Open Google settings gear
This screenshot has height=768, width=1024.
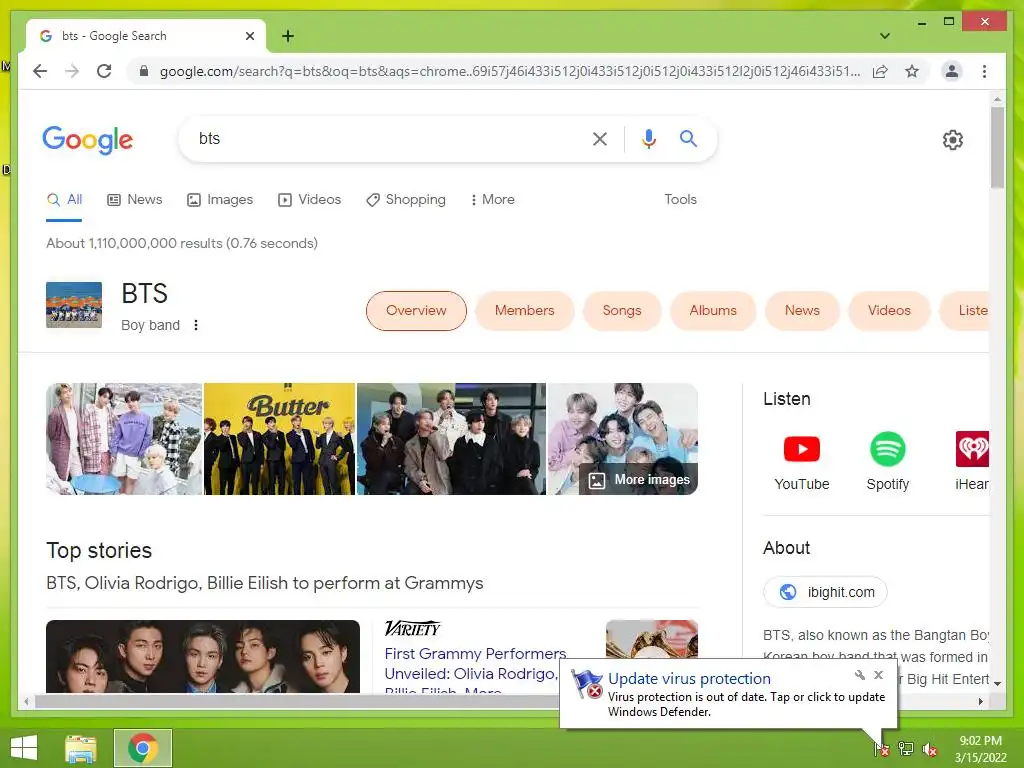pos(952,140)
